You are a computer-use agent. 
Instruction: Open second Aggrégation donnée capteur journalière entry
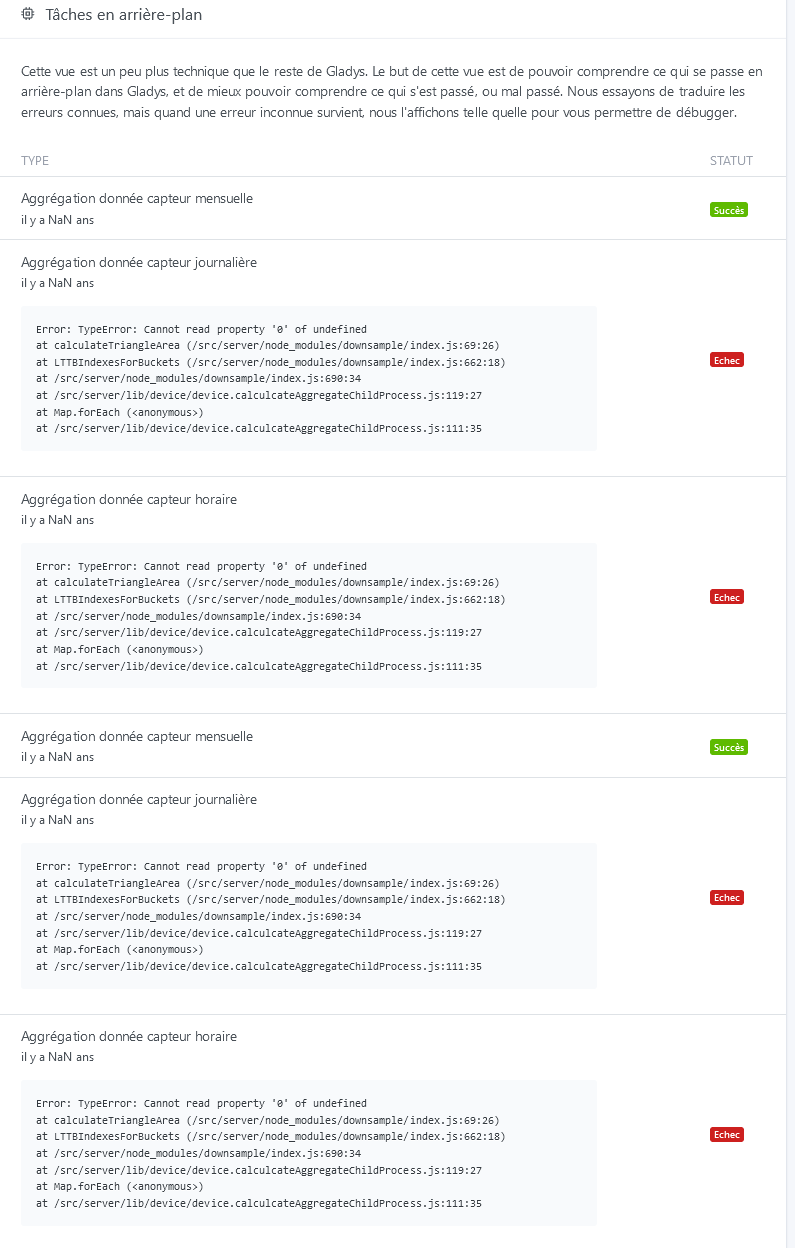139,800
